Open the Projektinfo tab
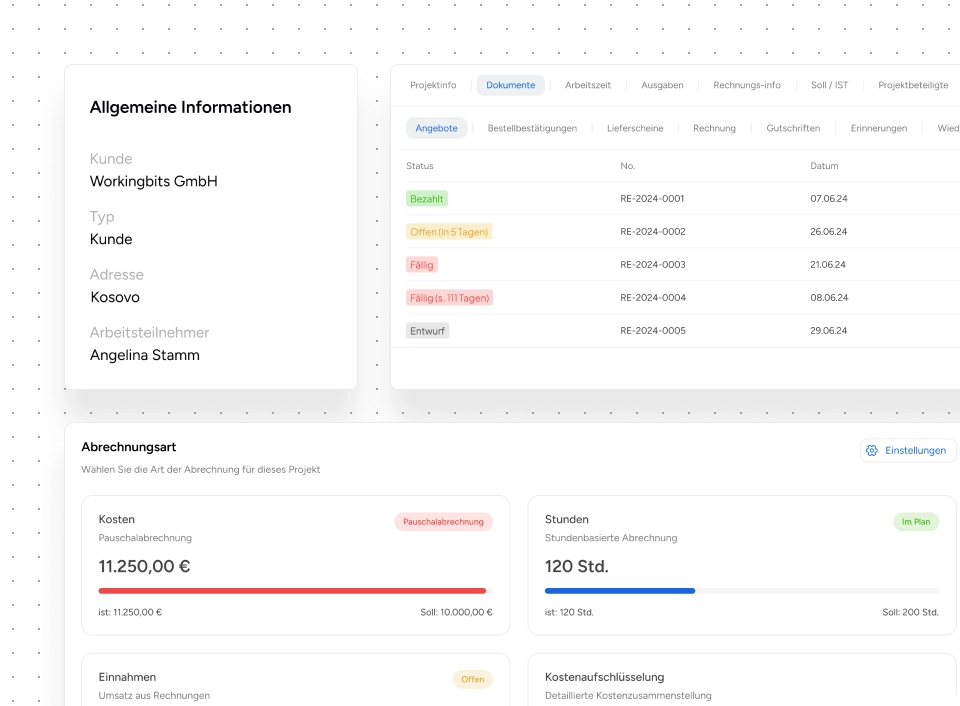 point(433,85)
